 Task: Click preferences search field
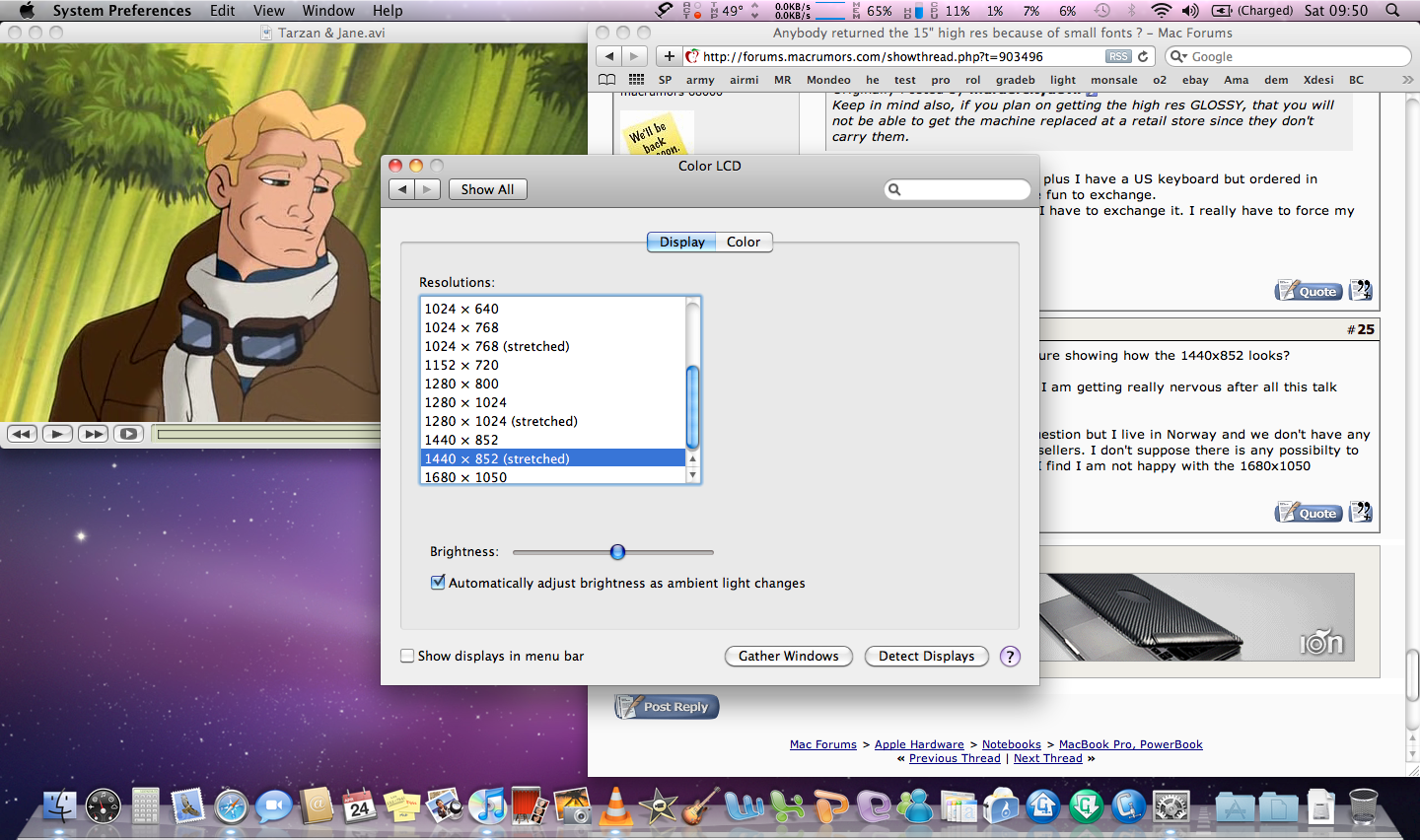pos(958,189)
